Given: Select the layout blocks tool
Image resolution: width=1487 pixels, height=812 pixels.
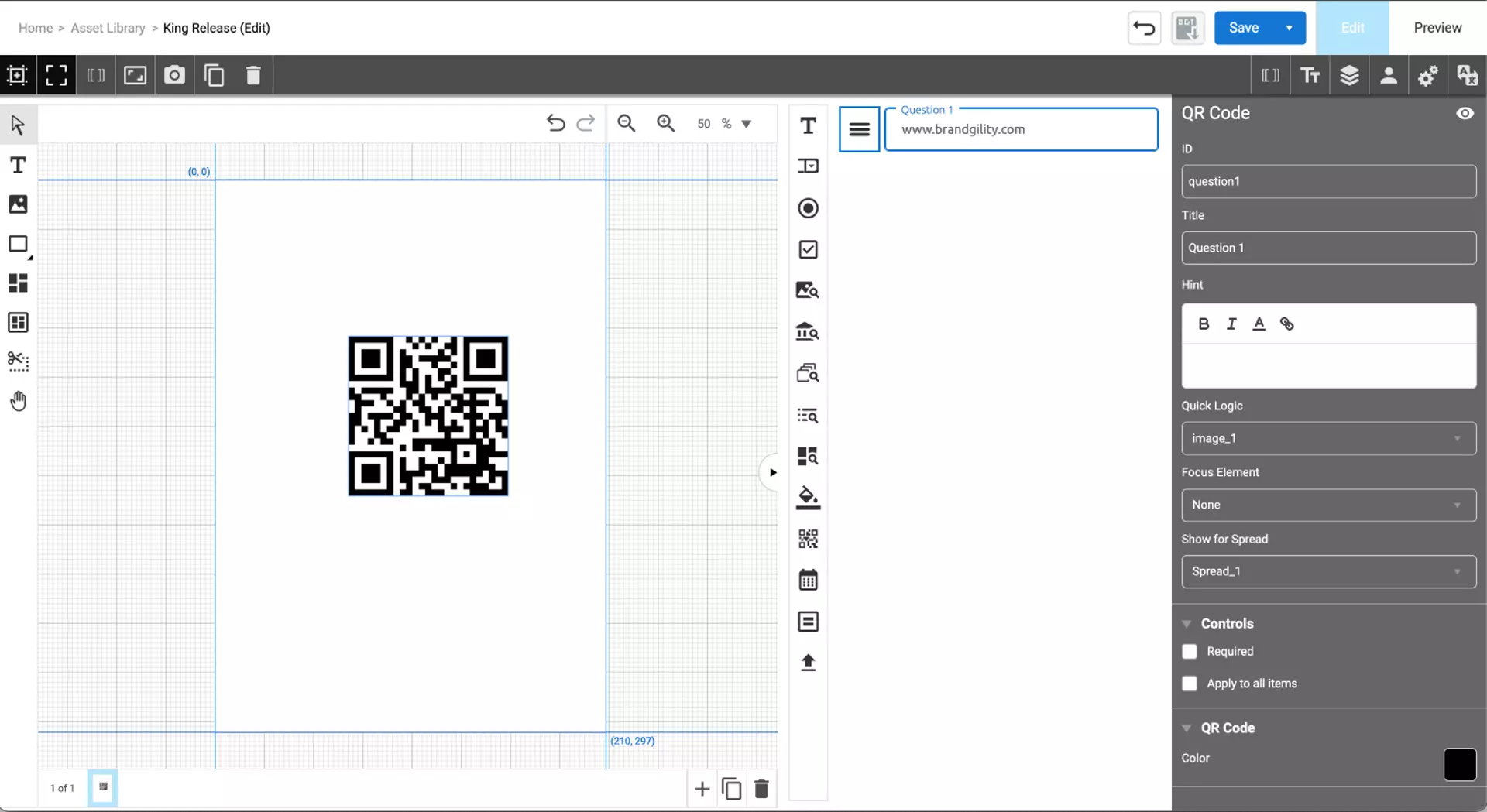Looking at the screenshot, I should click(18, 283).
